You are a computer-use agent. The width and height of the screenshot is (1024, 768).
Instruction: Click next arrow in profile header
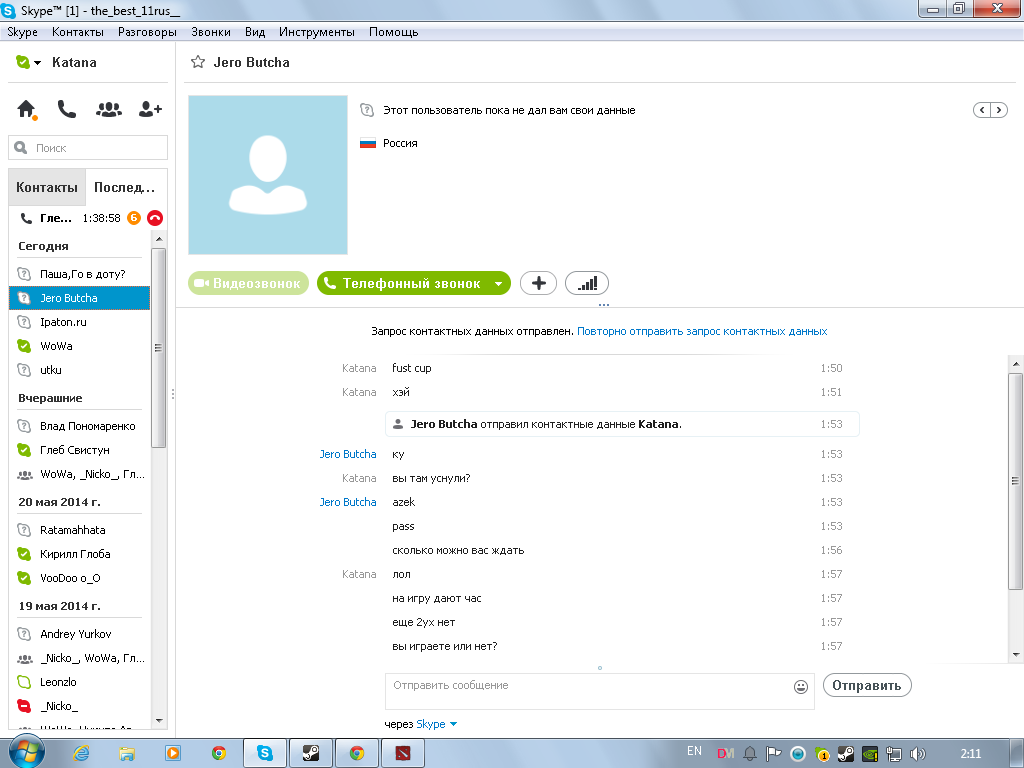click(x=999, y=110)
